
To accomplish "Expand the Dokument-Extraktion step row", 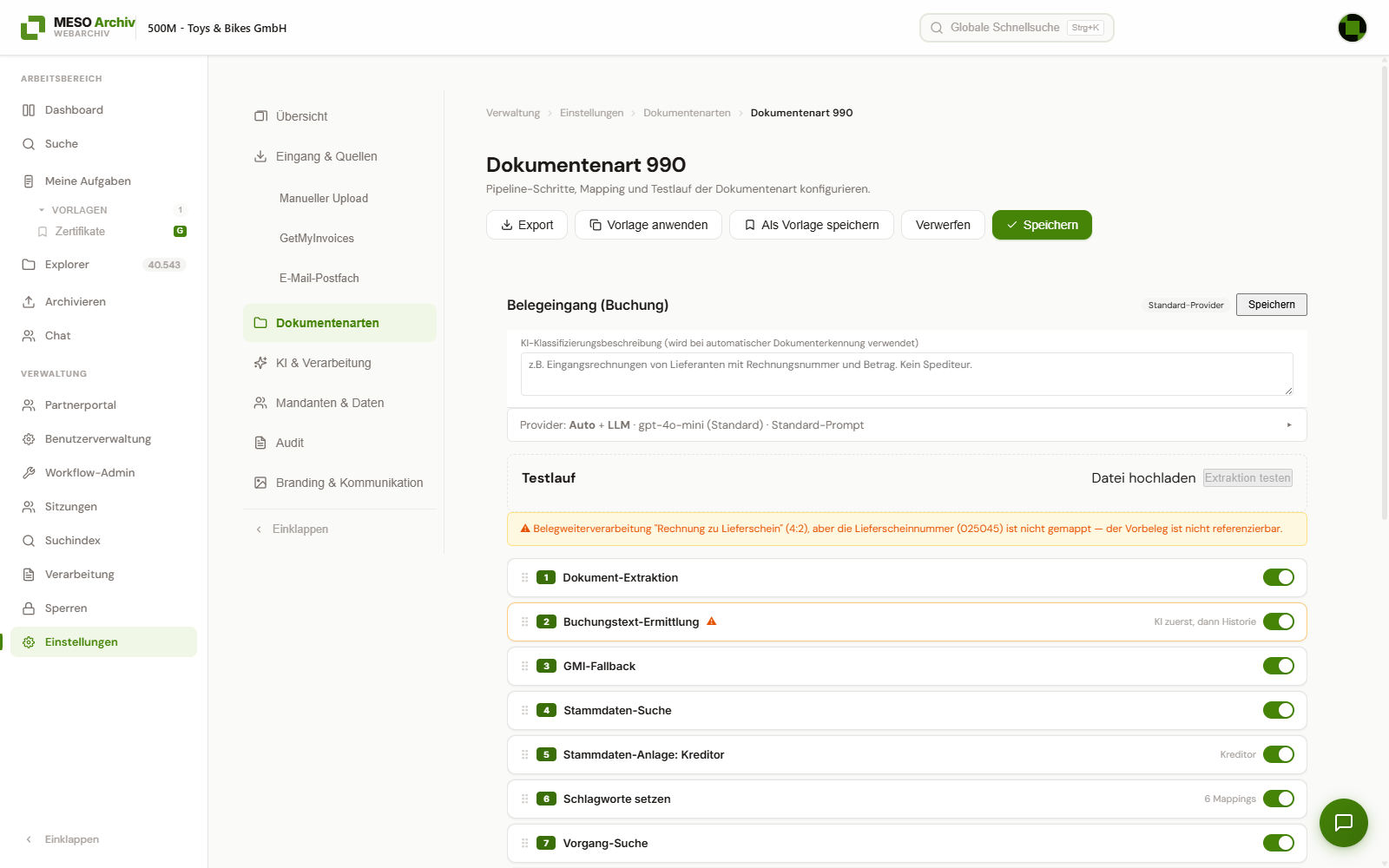I will 906,577.
